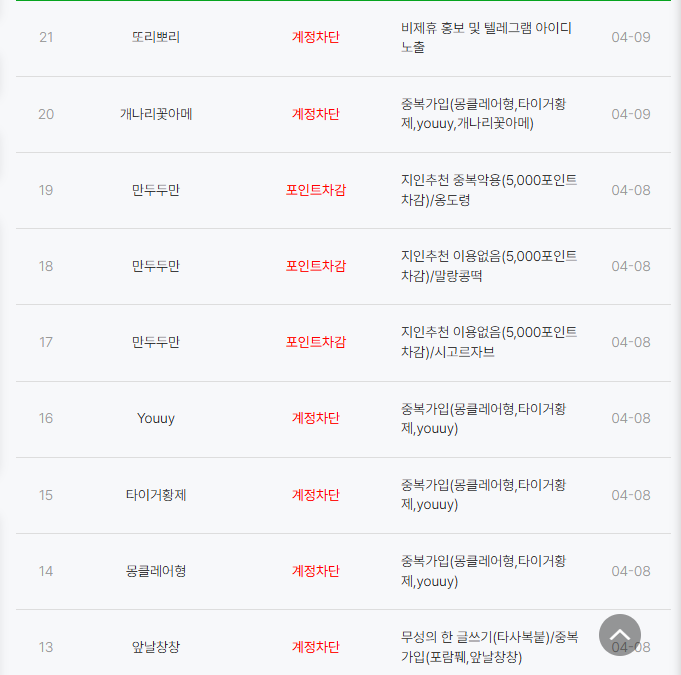Open 앞날창창 user entry

click(155, 647)
